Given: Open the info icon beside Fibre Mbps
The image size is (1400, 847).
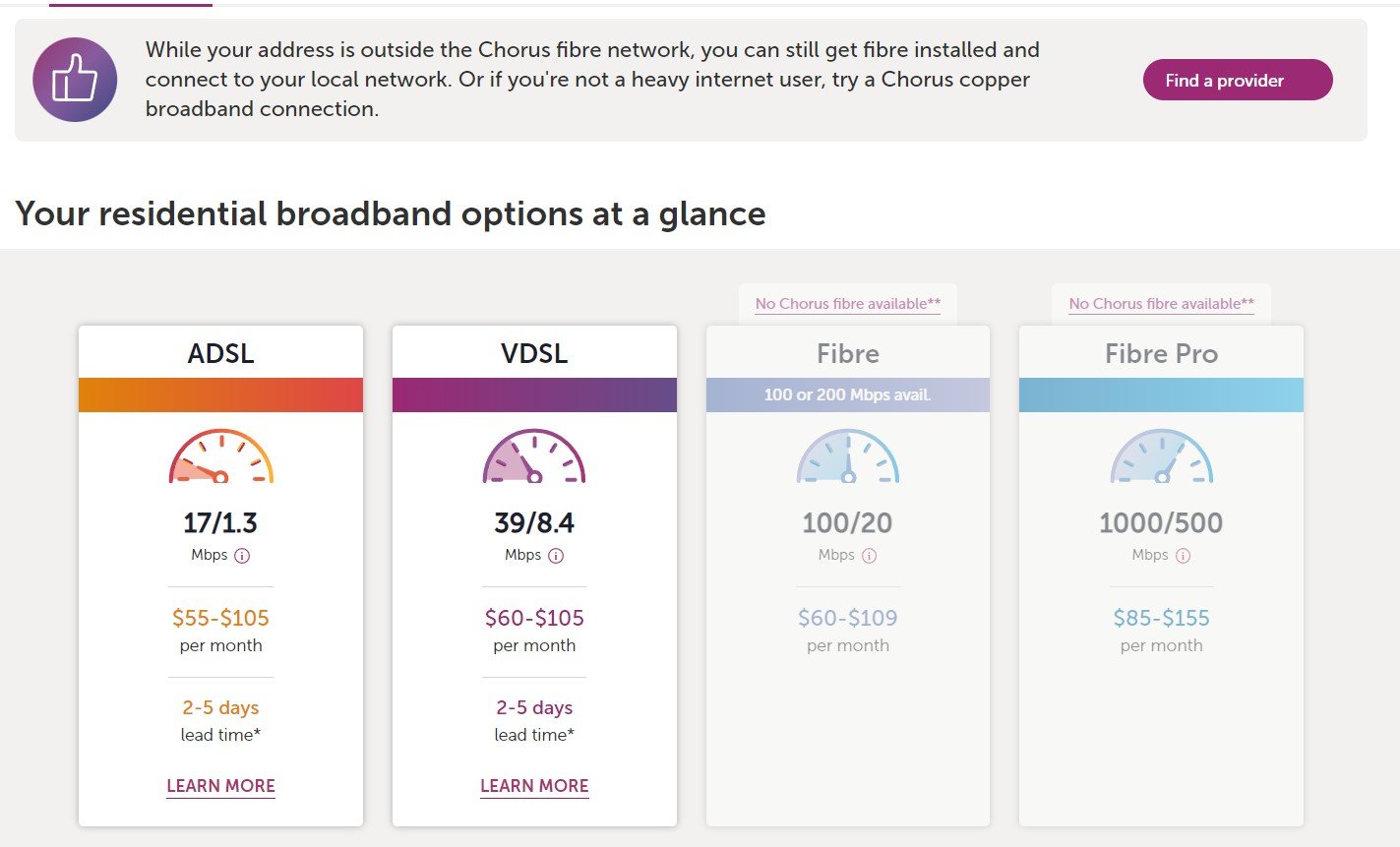Looking at the screenshot, I should coord(869,556).
